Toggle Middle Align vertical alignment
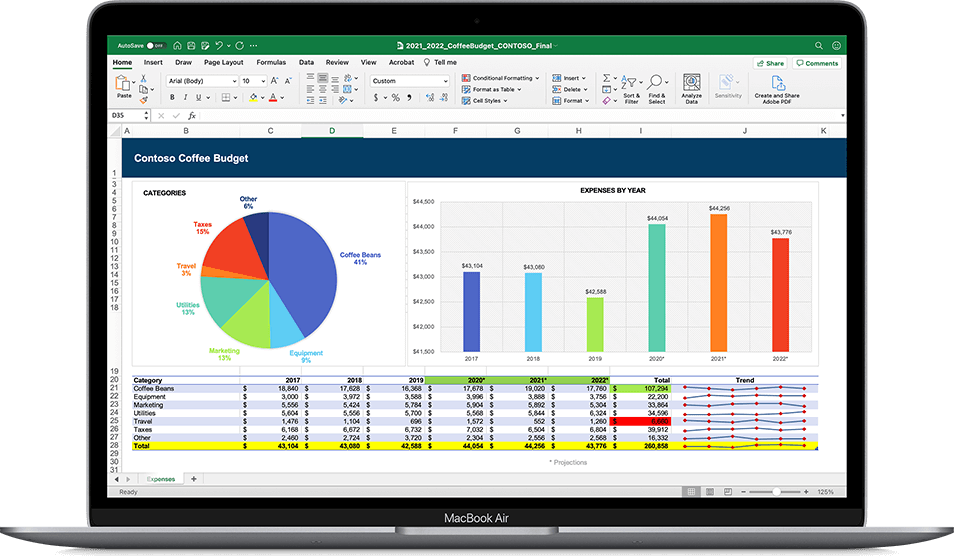 (322, 78)
